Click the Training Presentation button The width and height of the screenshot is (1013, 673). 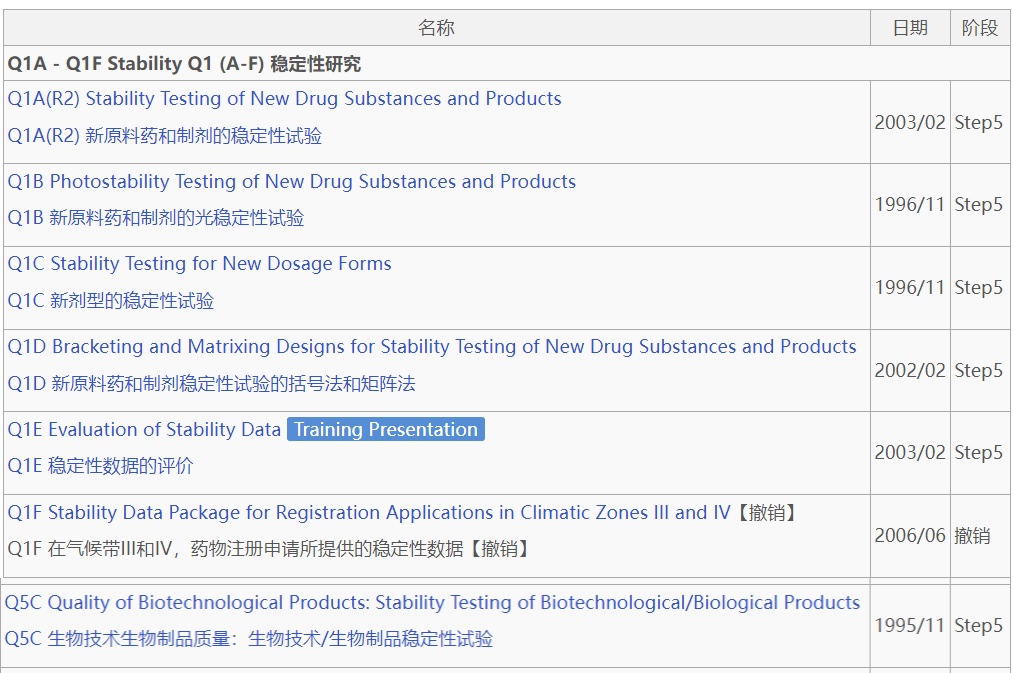coord(386,430)
